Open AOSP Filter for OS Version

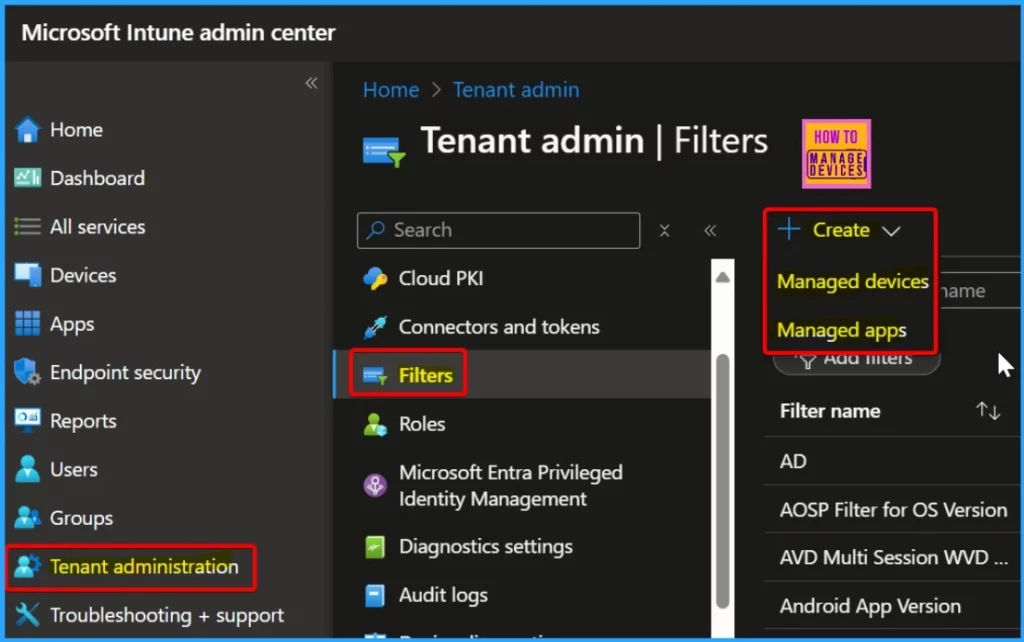pos(893,509)
